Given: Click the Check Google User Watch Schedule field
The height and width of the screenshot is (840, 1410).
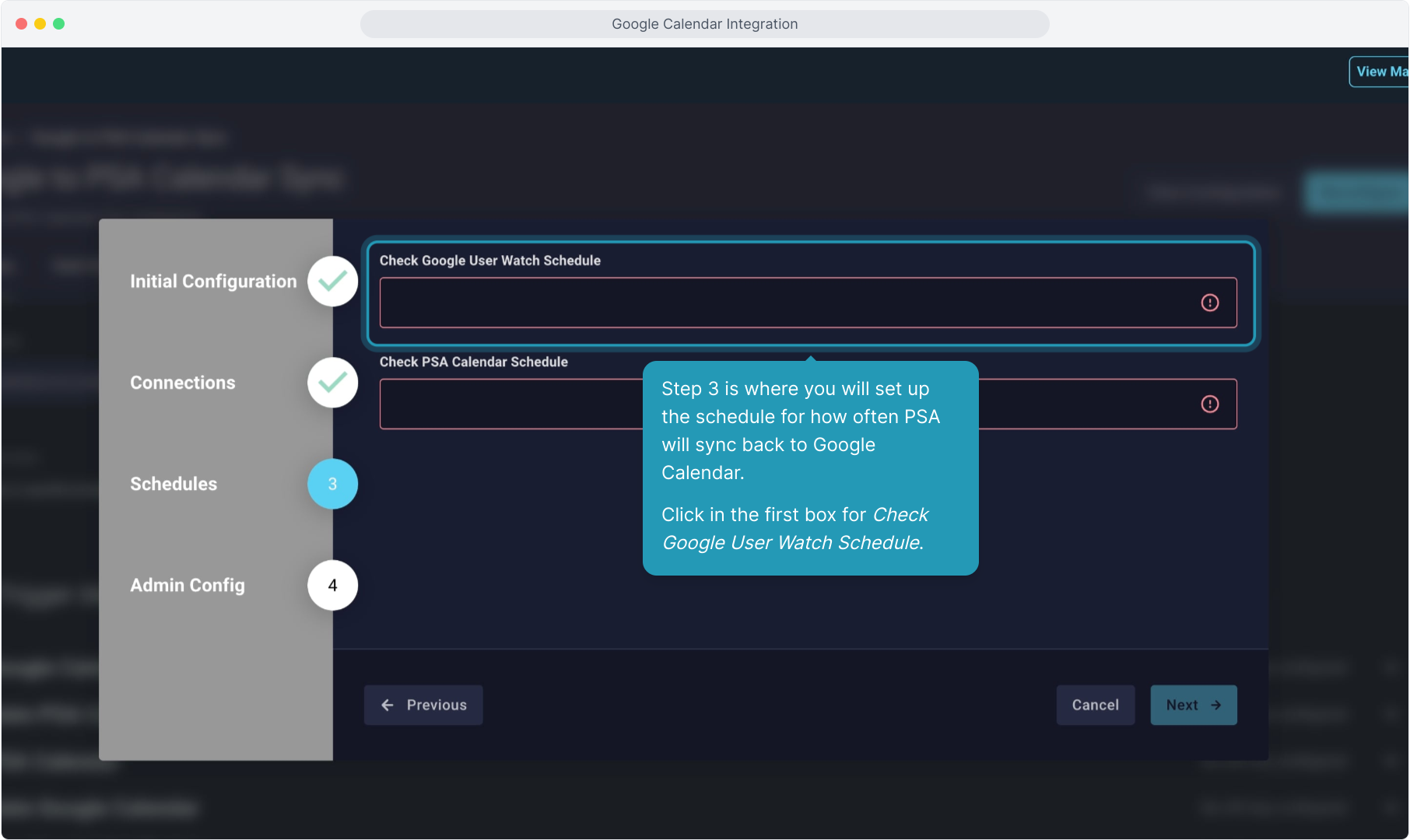Looking at the screenshot, I should [x=808, y=303].
